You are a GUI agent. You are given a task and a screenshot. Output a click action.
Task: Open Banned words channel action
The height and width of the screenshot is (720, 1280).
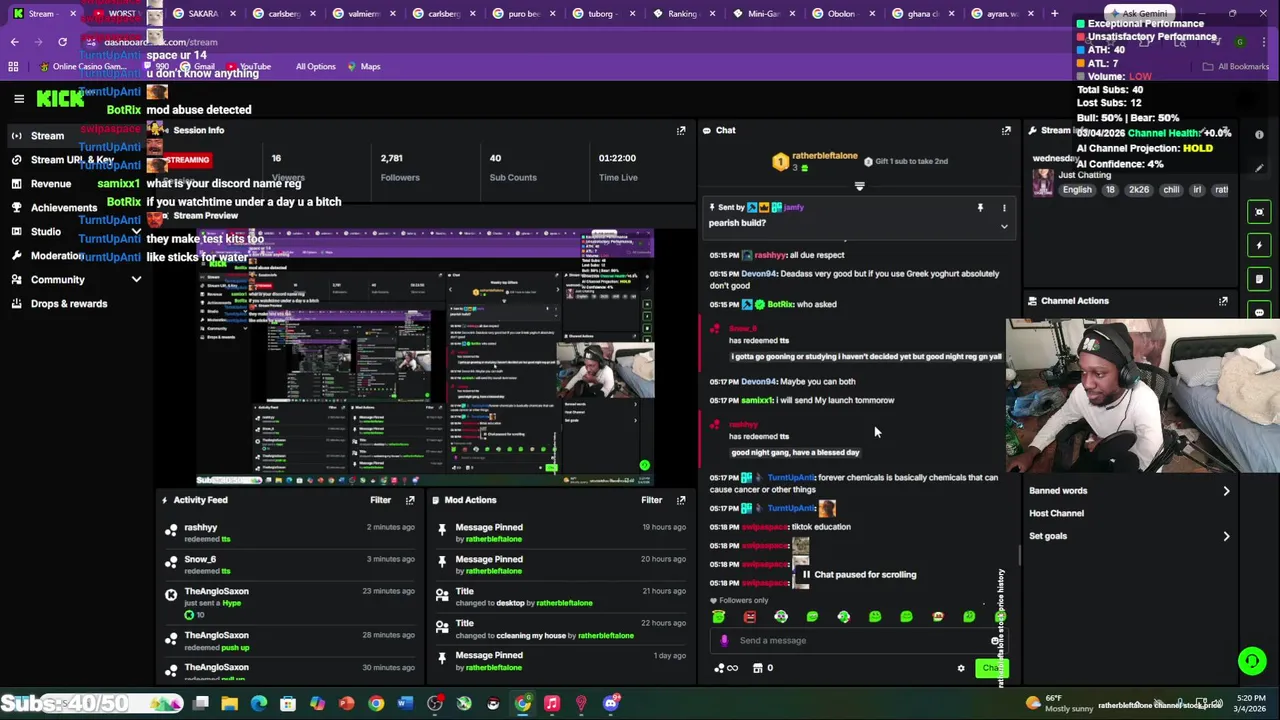[1129, 491]
